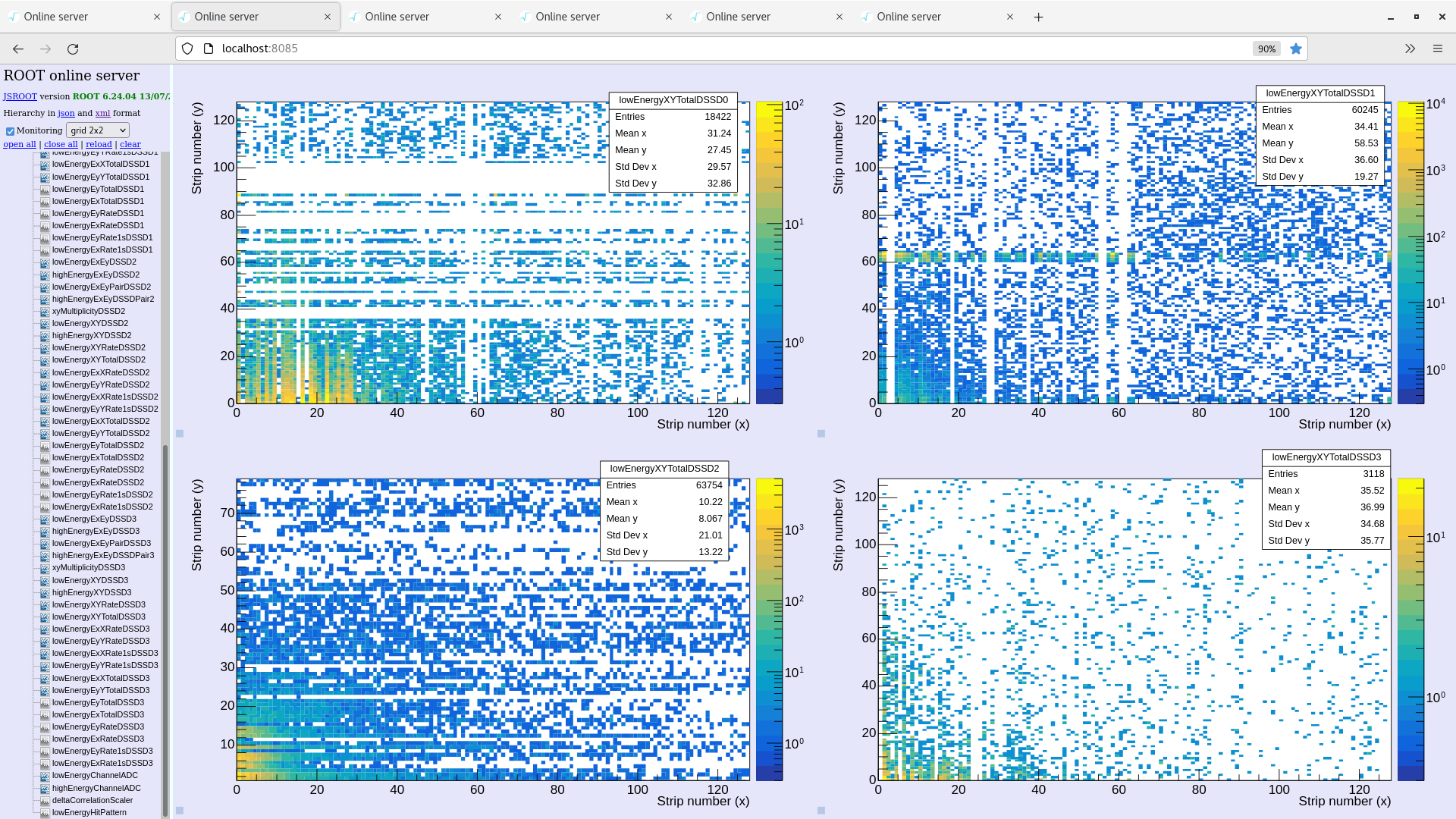Click the browser back arrow

[18, 49]
